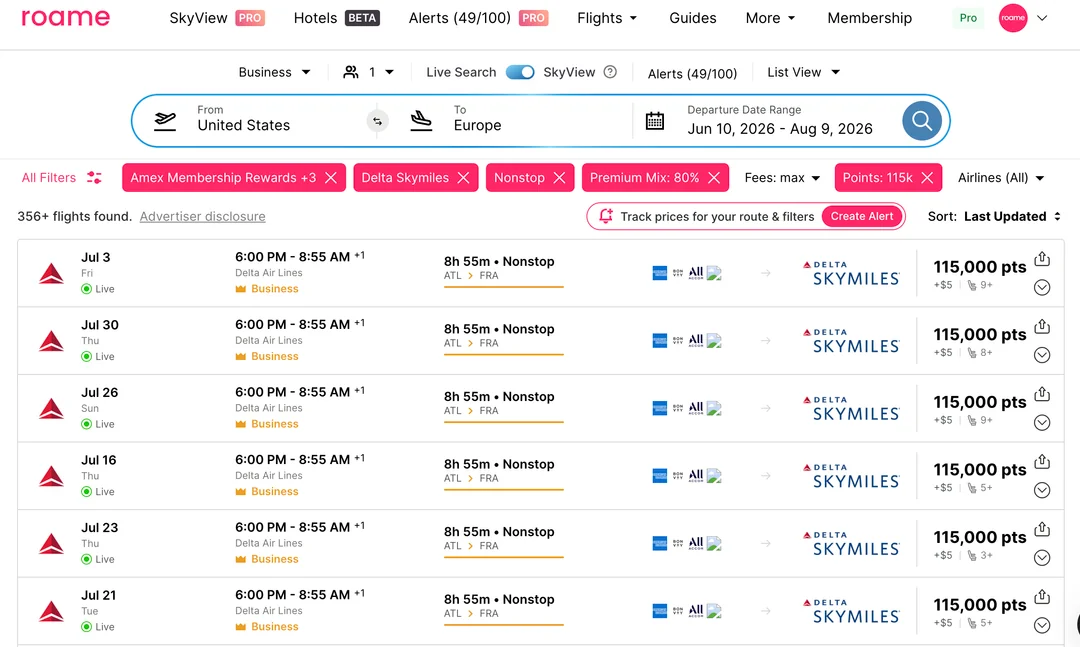
Task: Edit the To field showing Europe
Action: click(477, 125)
